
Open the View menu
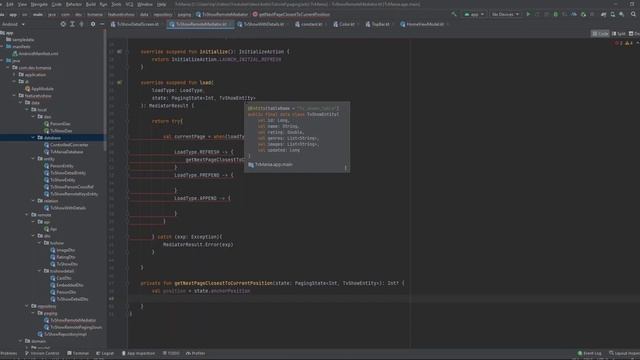tap(22, 4)
